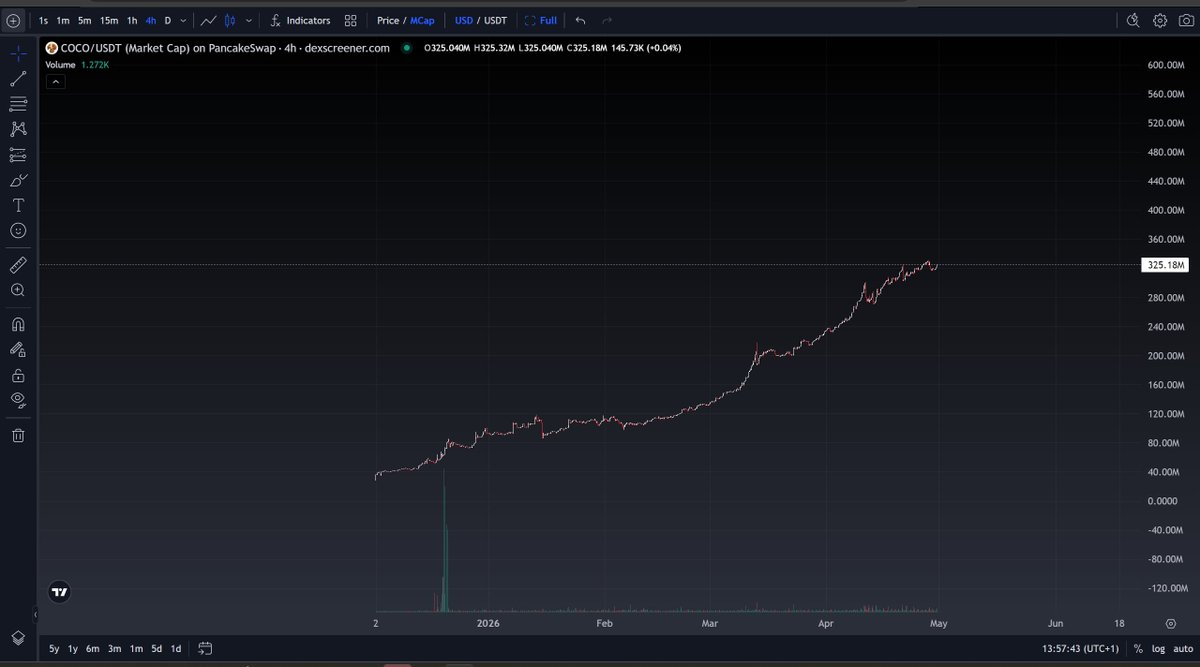This screenshot has height=667, width=1200.
Task: Click the Volume indicator label
Action: click(x=62, y=64)
